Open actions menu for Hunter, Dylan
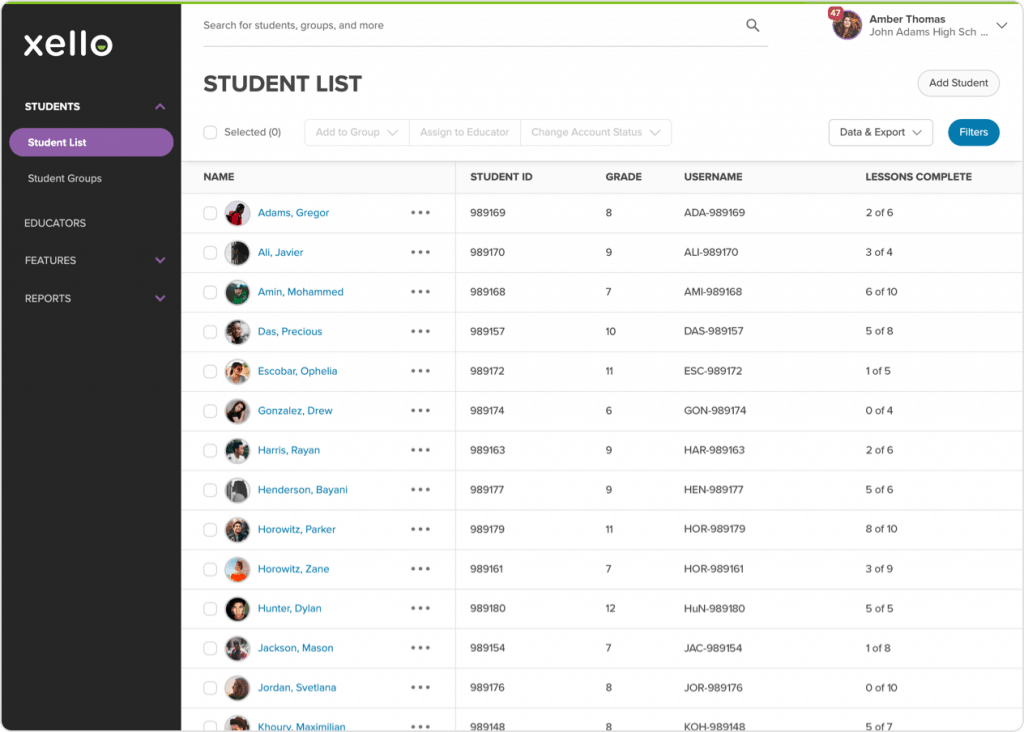Viewport: 1024px width, 732px height. click(x=420, y=608)
